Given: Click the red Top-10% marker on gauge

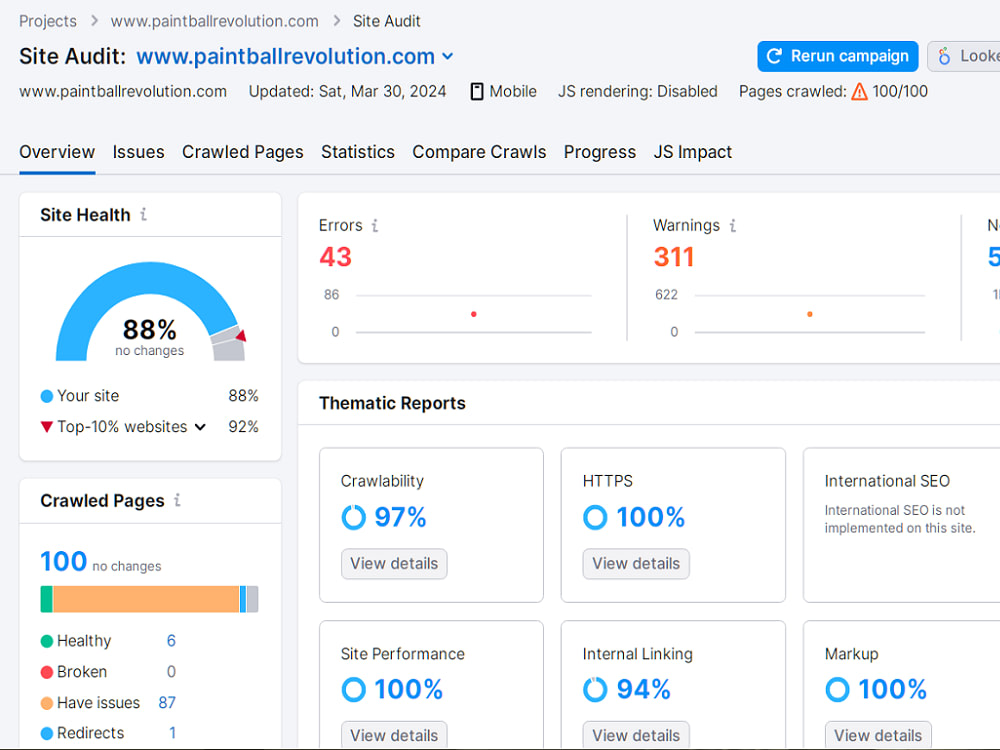Looking at the screenshot, I should 241,335.
